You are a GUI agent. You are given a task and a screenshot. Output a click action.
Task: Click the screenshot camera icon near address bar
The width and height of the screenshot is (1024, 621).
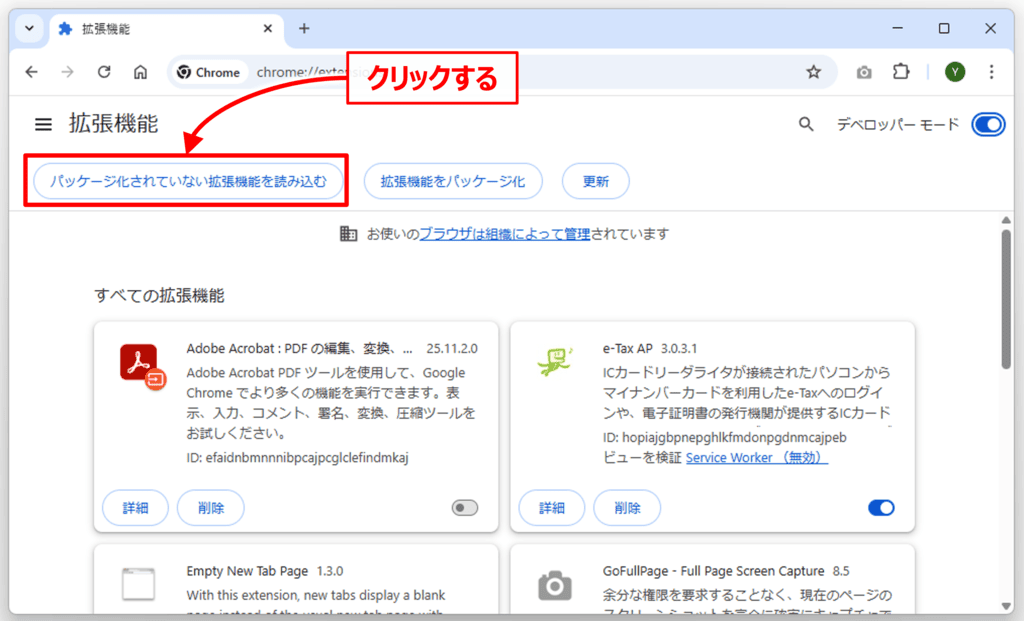(x=862, y=72)
